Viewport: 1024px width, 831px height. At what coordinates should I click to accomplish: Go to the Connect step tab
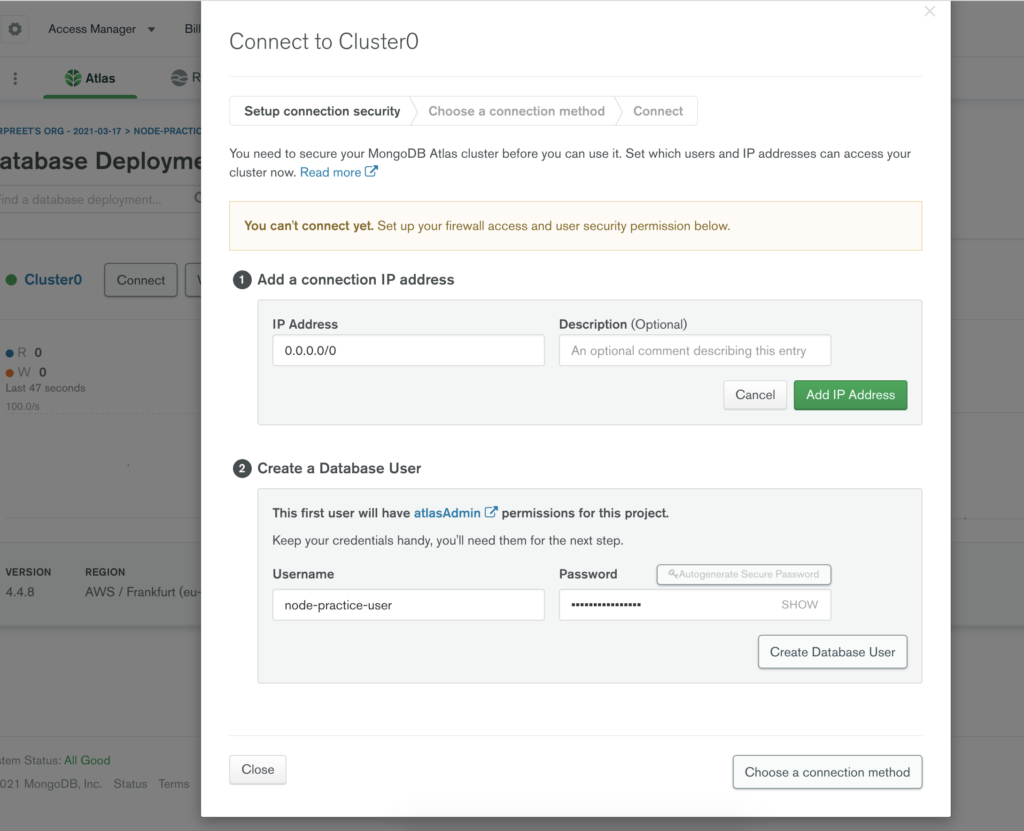(658, 111)
